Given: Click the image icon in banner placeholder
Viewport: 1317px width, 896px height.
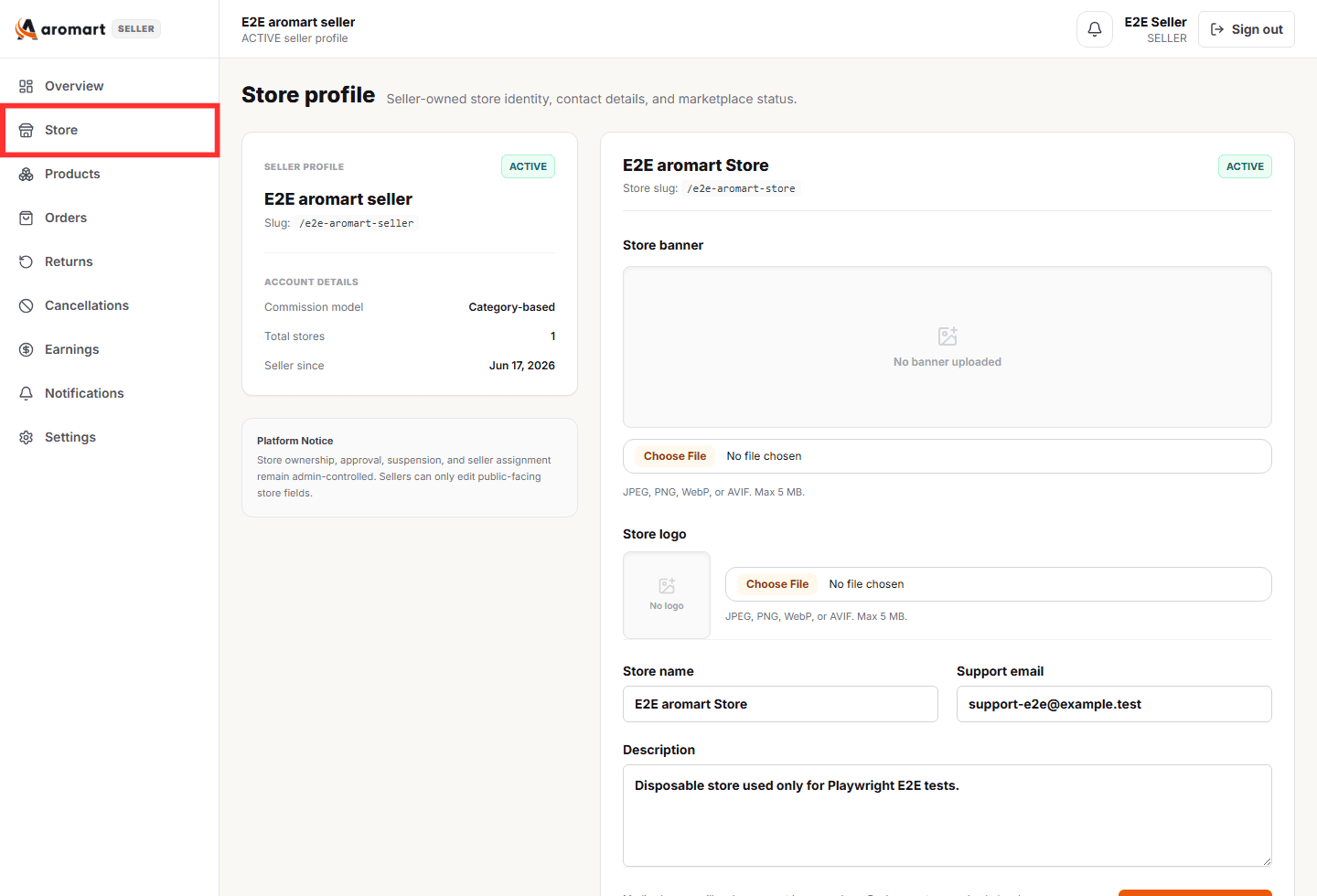Looking at the screenshot, I should pyautogui.click(x=948, y=336).
